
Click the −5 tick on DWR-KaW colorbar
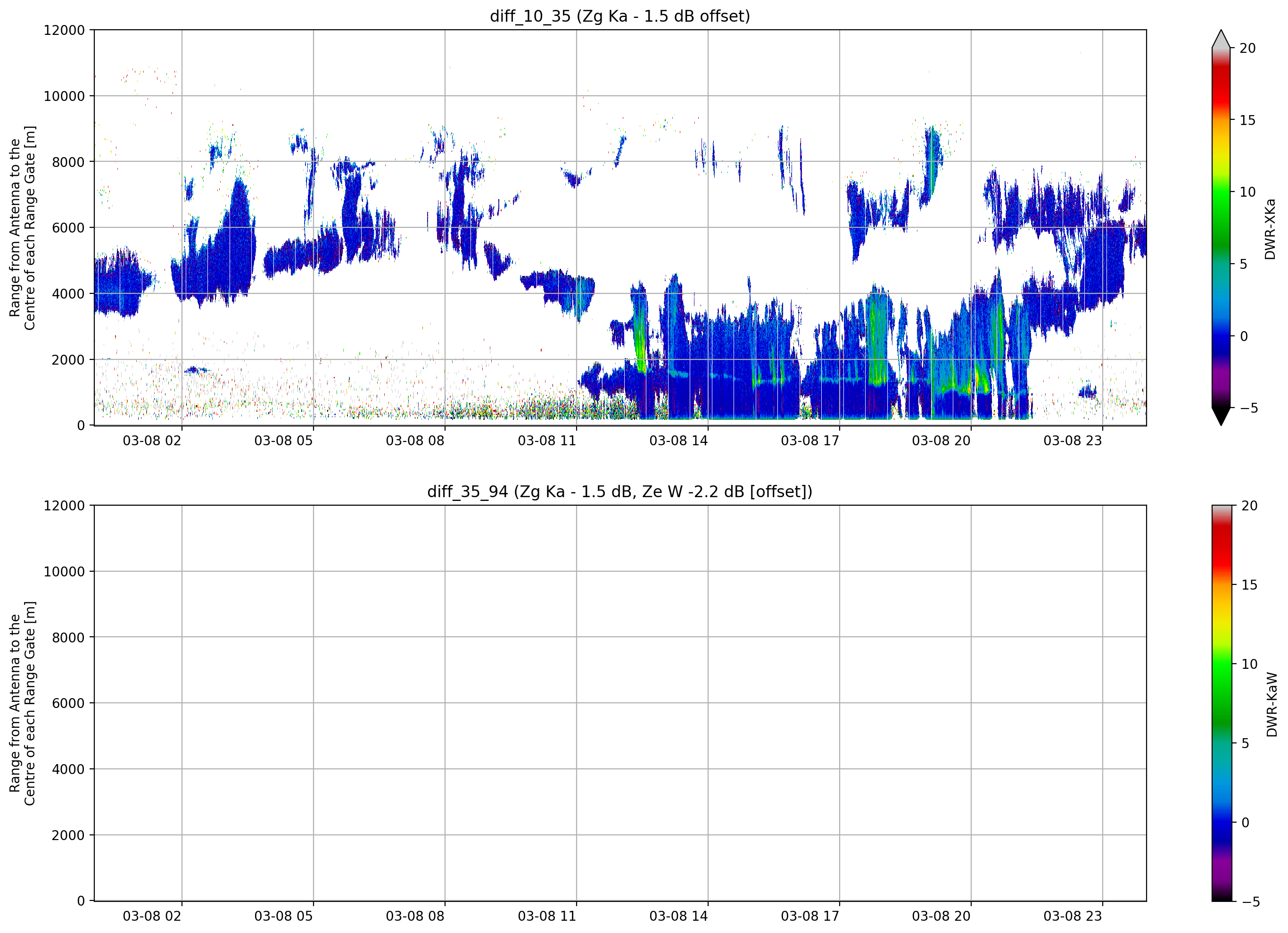(x=1251, y=902)
